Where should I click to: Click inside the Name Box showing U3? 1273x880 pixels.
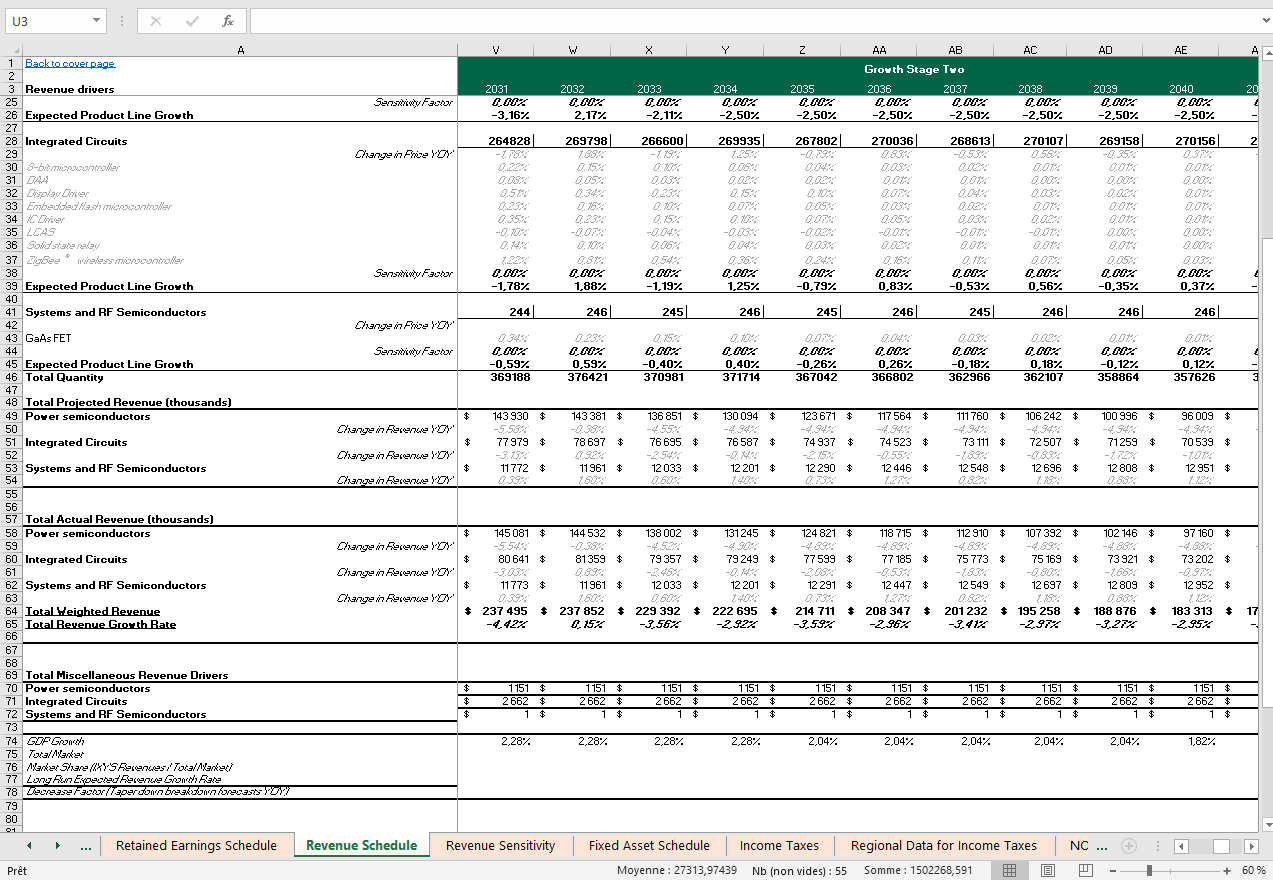pos(47,21)
